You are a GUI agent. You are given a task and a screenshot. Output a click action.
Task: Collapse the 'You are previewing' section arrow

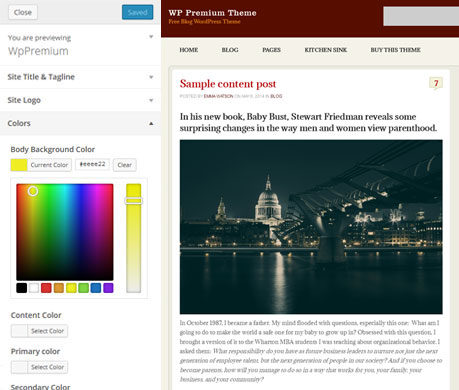pos(151,37)
